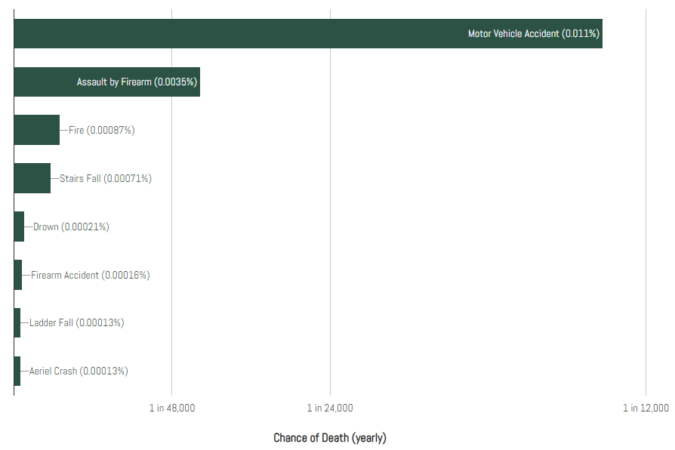The width and height of the screenshot is (675, 450).
Task: Click the 1 in 24,000 axis tick label
Action: (x=330, y=408)
